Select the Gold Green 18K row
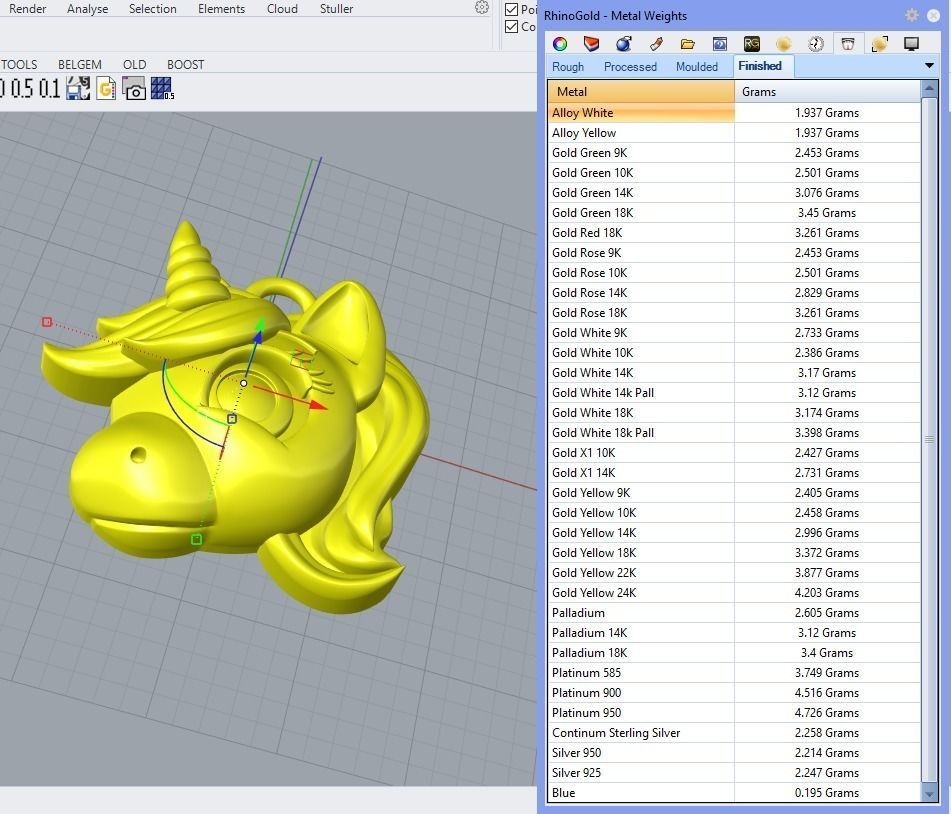 (734, 213)
